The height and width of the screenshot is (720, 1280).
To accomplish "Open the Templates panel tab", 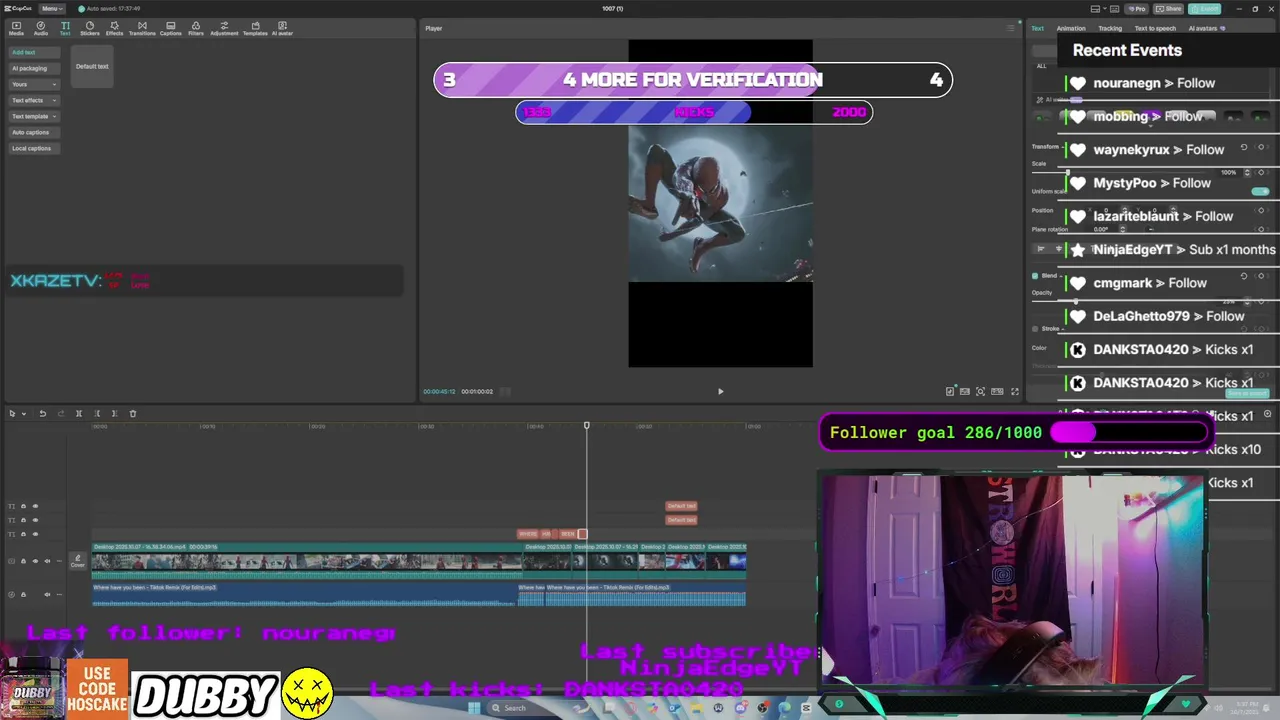I will tap(255, 28).
